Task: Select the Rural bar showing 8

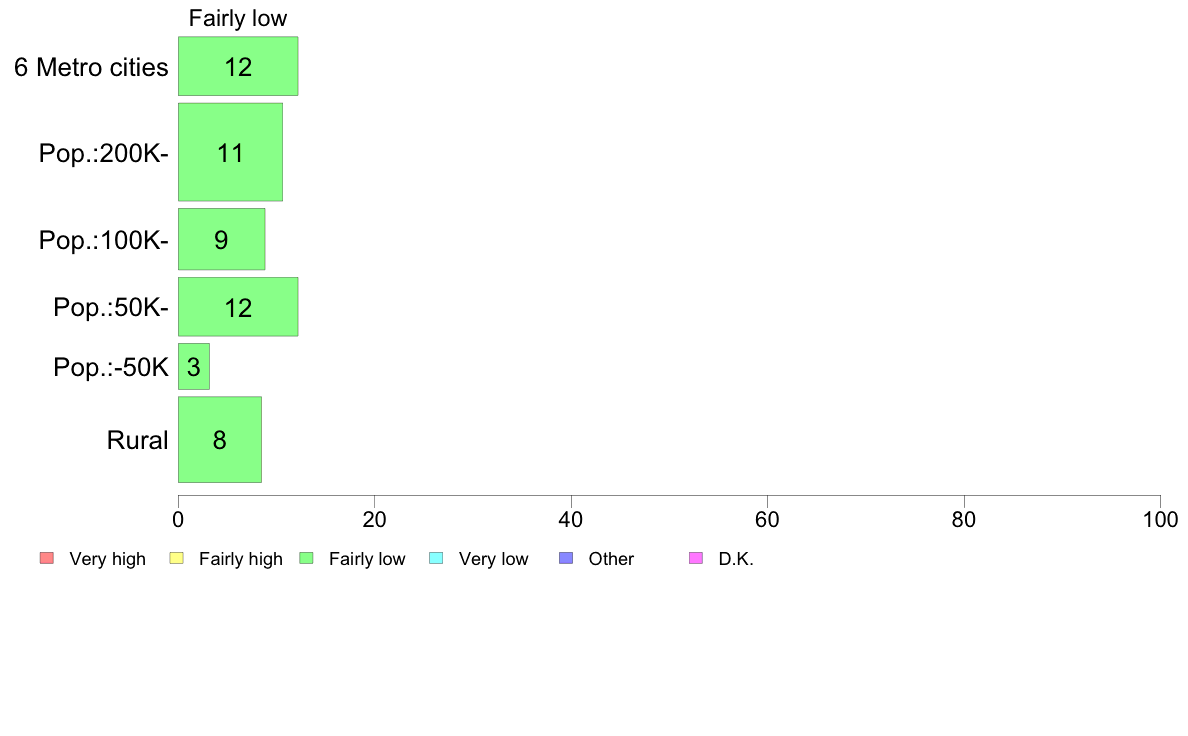Action: coord(220,440)
